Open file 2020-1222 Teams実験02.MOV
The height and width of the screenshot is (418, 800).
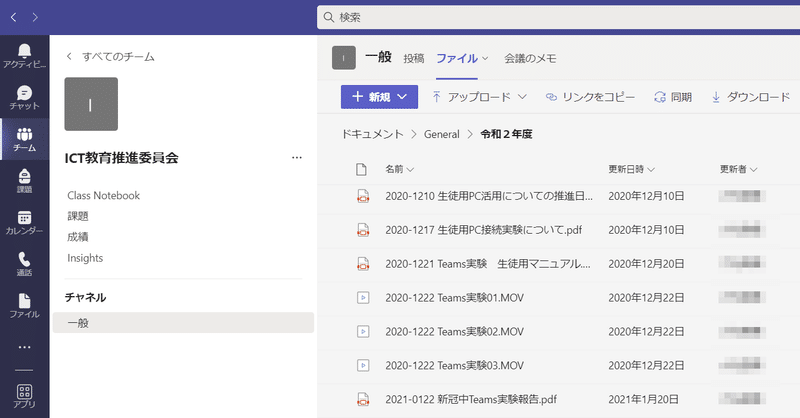tap(455, 332)
